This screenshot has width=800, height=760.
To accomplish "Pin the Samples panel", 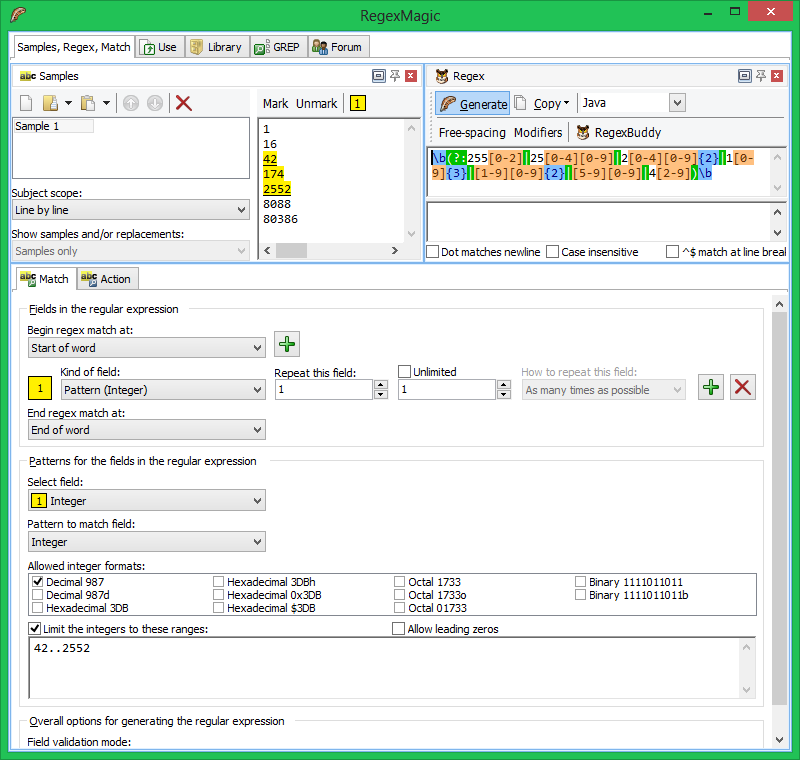I will coord(395,76).
